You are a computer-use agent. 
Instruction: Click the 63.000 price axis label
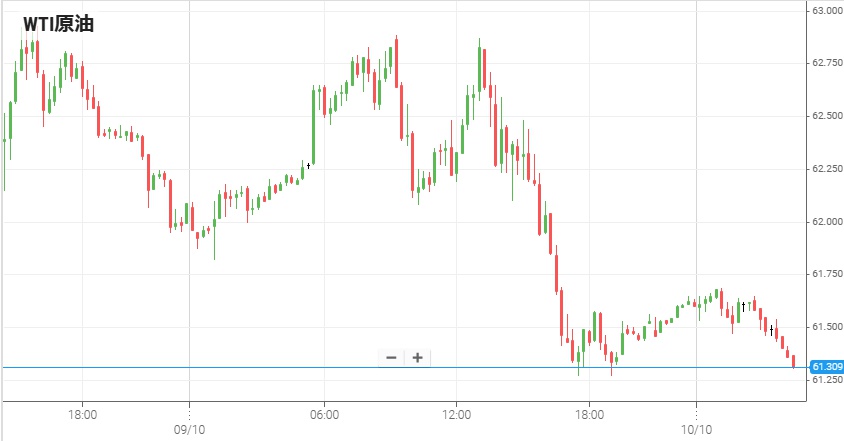point(825,10)
